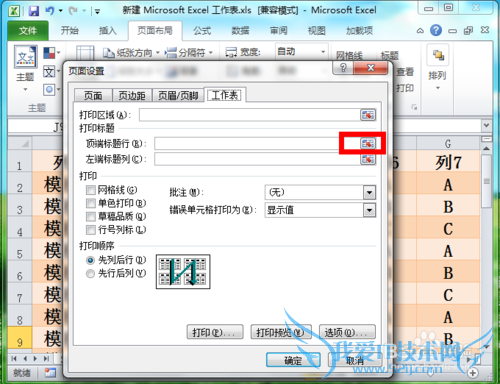This screenshot has width=500, height=384.
Task: Expand the formula bar with the chevron
Action: (486, 125)
